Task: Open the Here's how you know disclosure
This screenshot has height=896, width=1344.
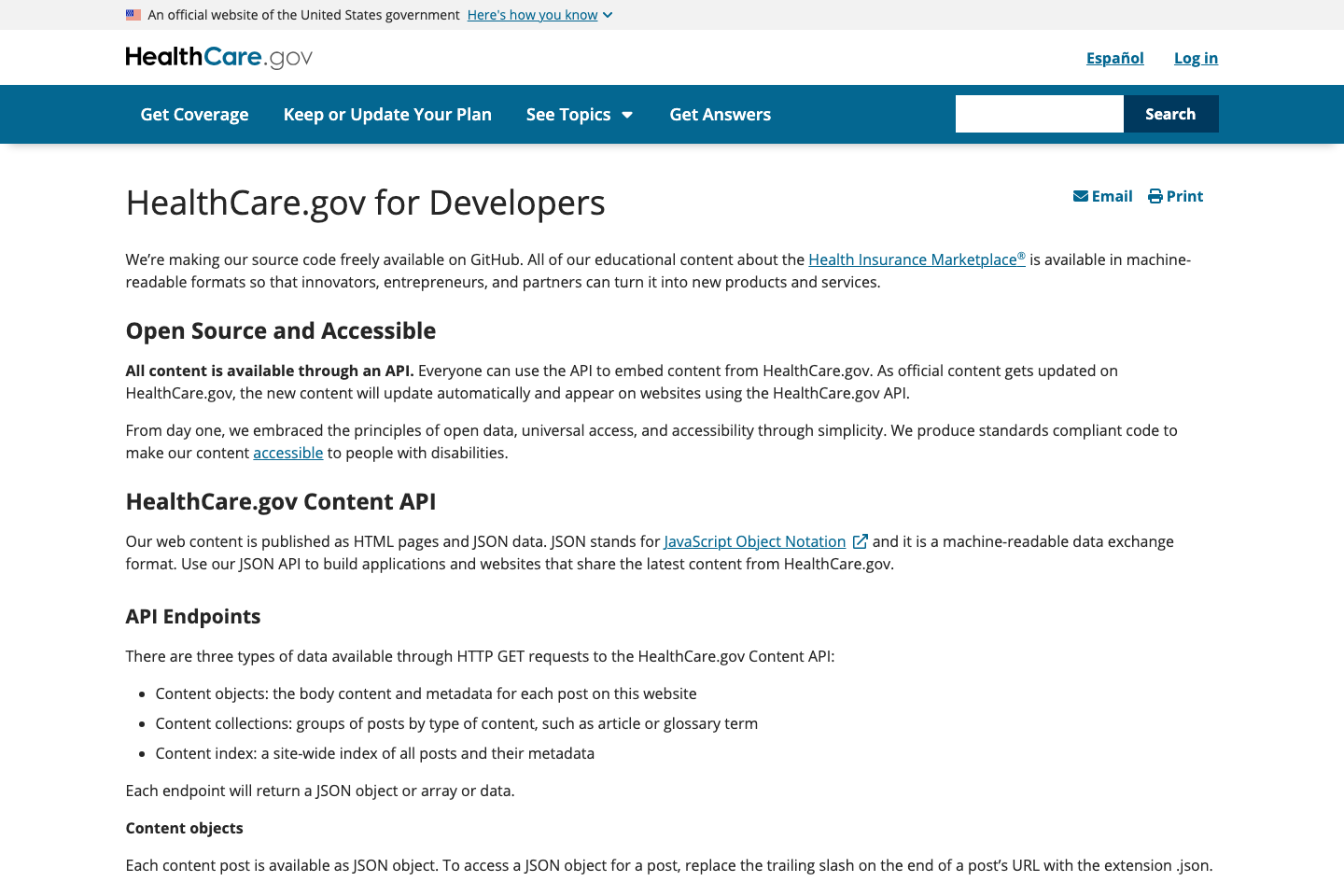Action: pos(532,15)
